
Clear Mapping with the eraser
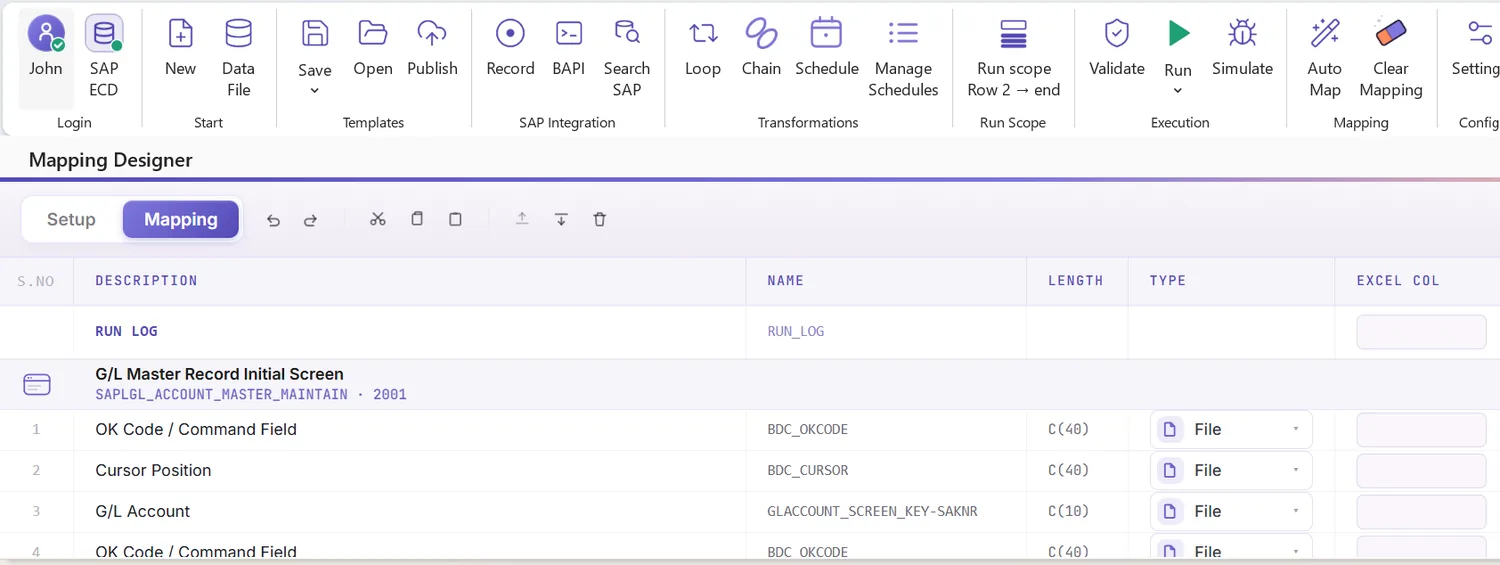pyautogui.click(x=1391, y=57)
